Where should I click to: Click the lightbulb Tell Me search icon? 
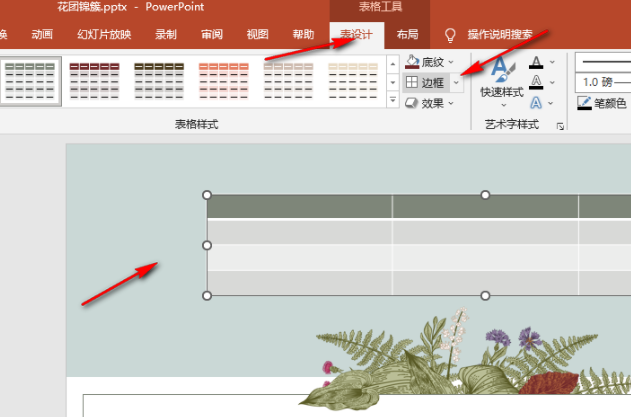click(450, 35)
